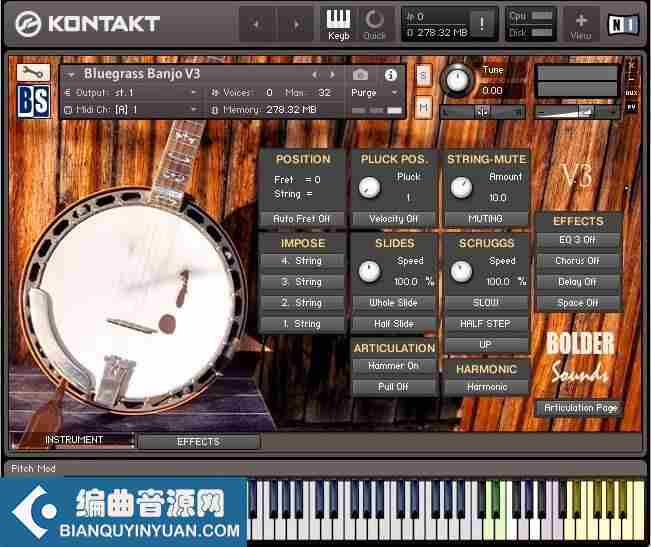
Task: Impose the 4. String button
Action: click(x=302, y=261)
